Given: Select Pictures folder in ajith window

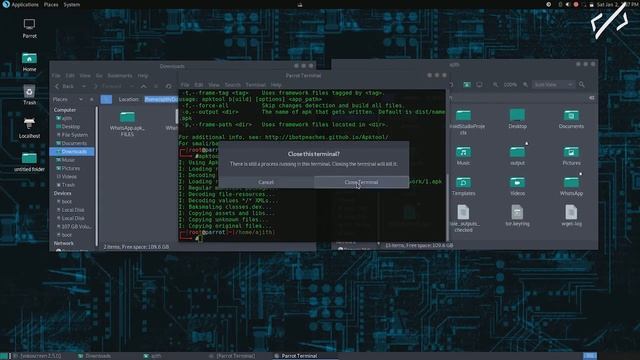Looking at the screenshot, I should 571,156.
